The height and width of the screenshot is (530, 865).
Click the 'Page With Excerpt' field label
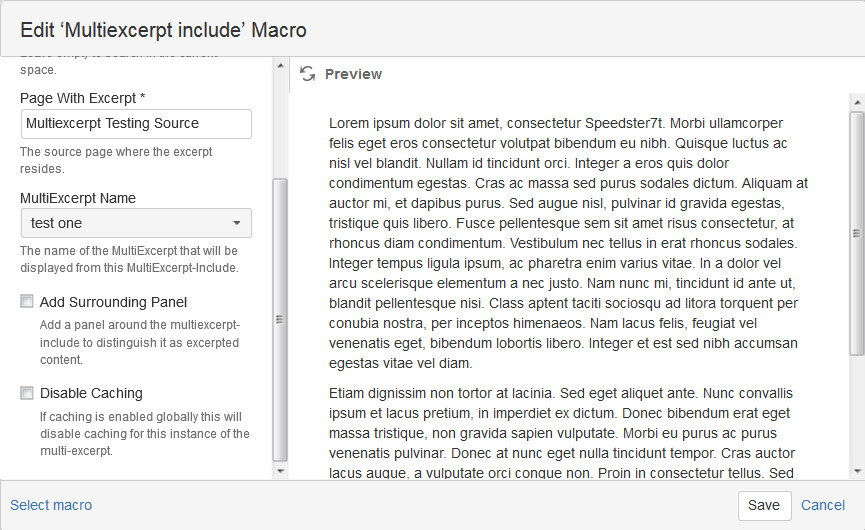(83, 98)
